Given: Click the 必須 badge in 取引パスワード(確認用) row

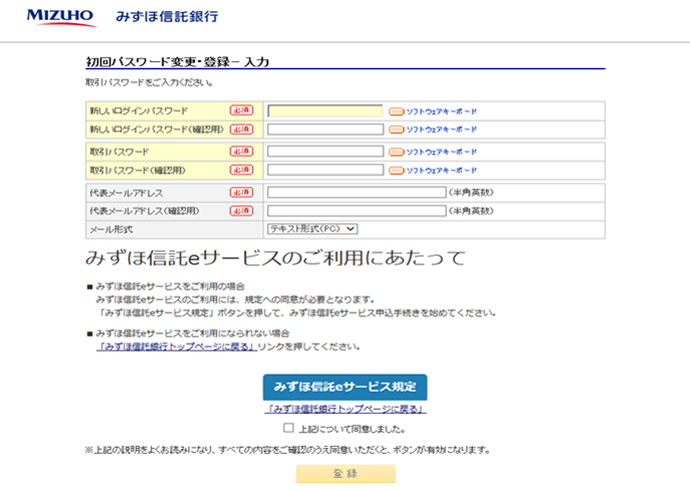Looking at the screenshot, I should [x=242, y=170].
